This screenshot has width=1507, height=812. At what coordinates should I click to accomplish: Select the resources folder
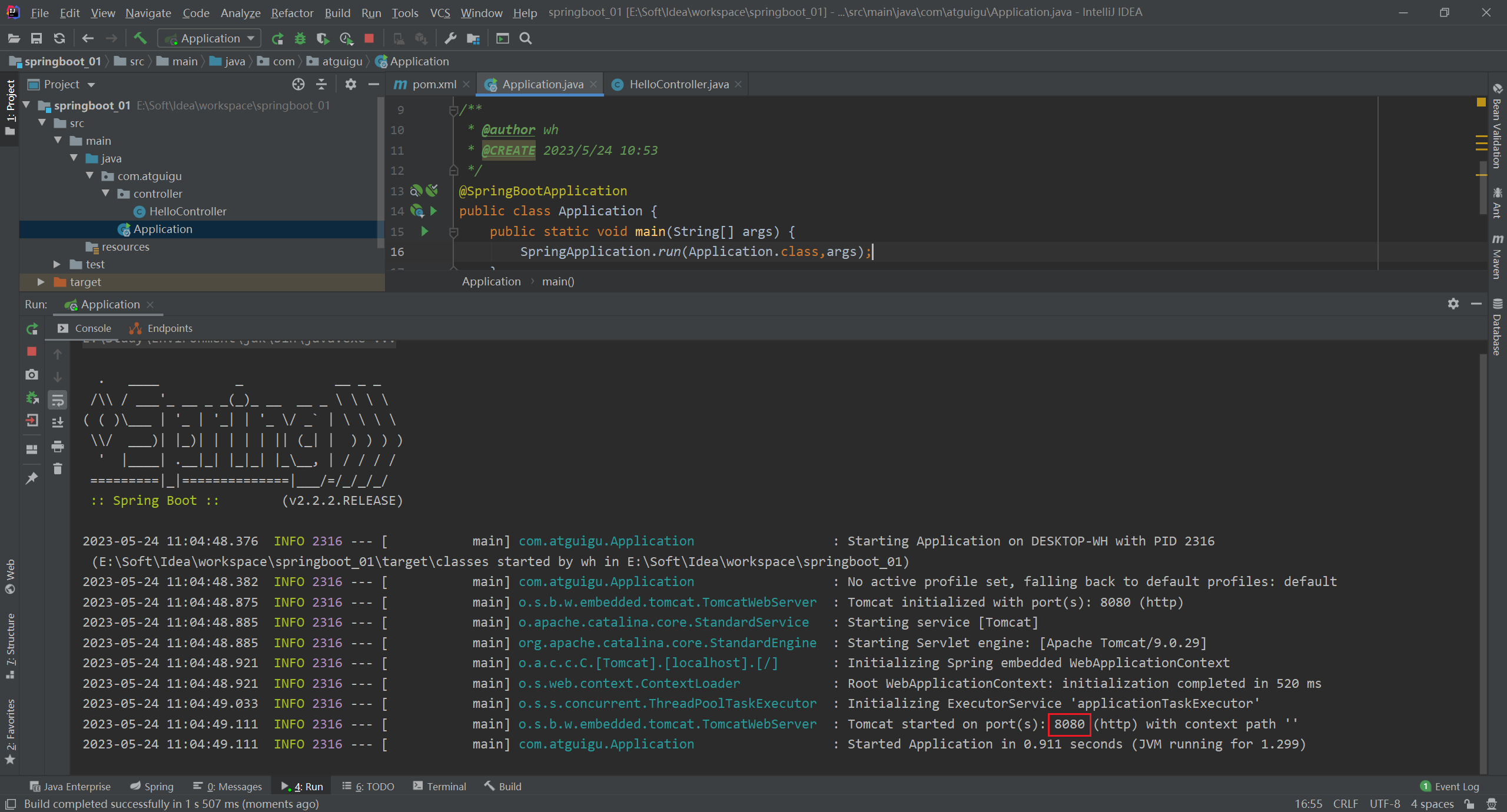tap(125, 247)
